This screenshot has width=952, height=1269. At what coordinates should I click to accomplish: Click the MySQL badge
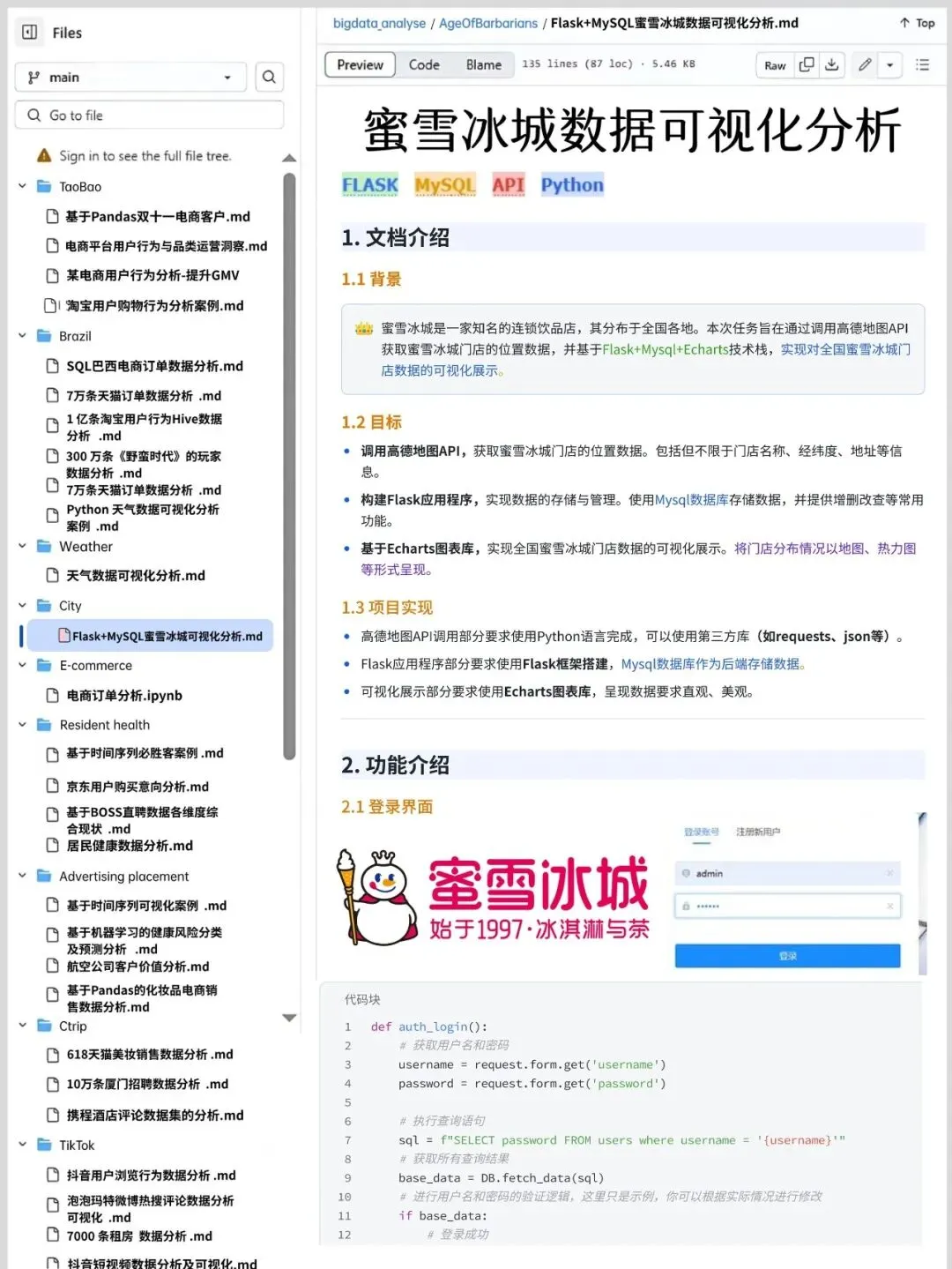[445, 185]
